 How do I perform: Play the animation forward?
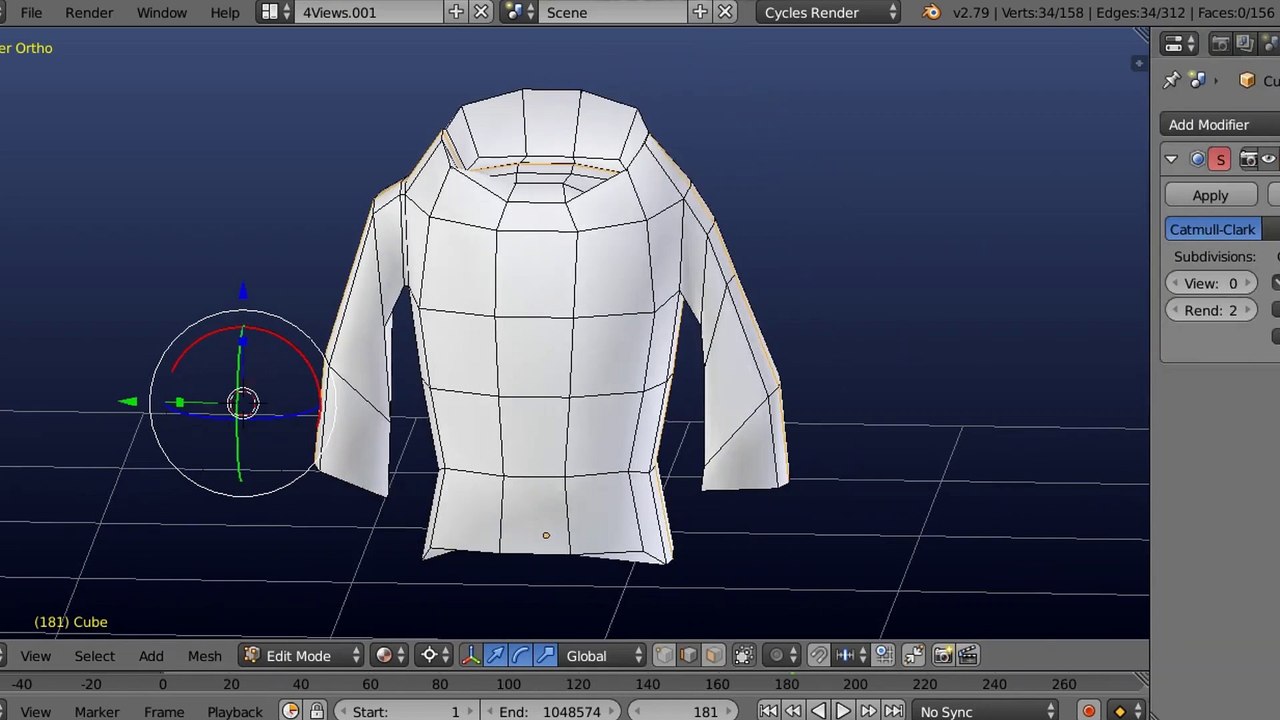click(843, 712)
